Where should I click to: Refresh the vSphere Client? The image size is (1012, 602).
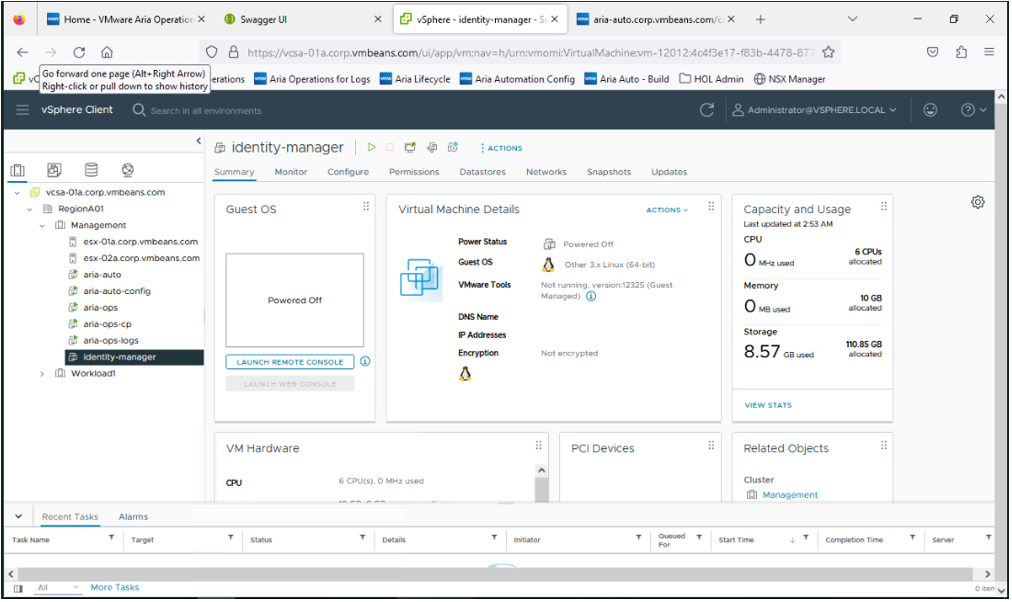point(708,112)
